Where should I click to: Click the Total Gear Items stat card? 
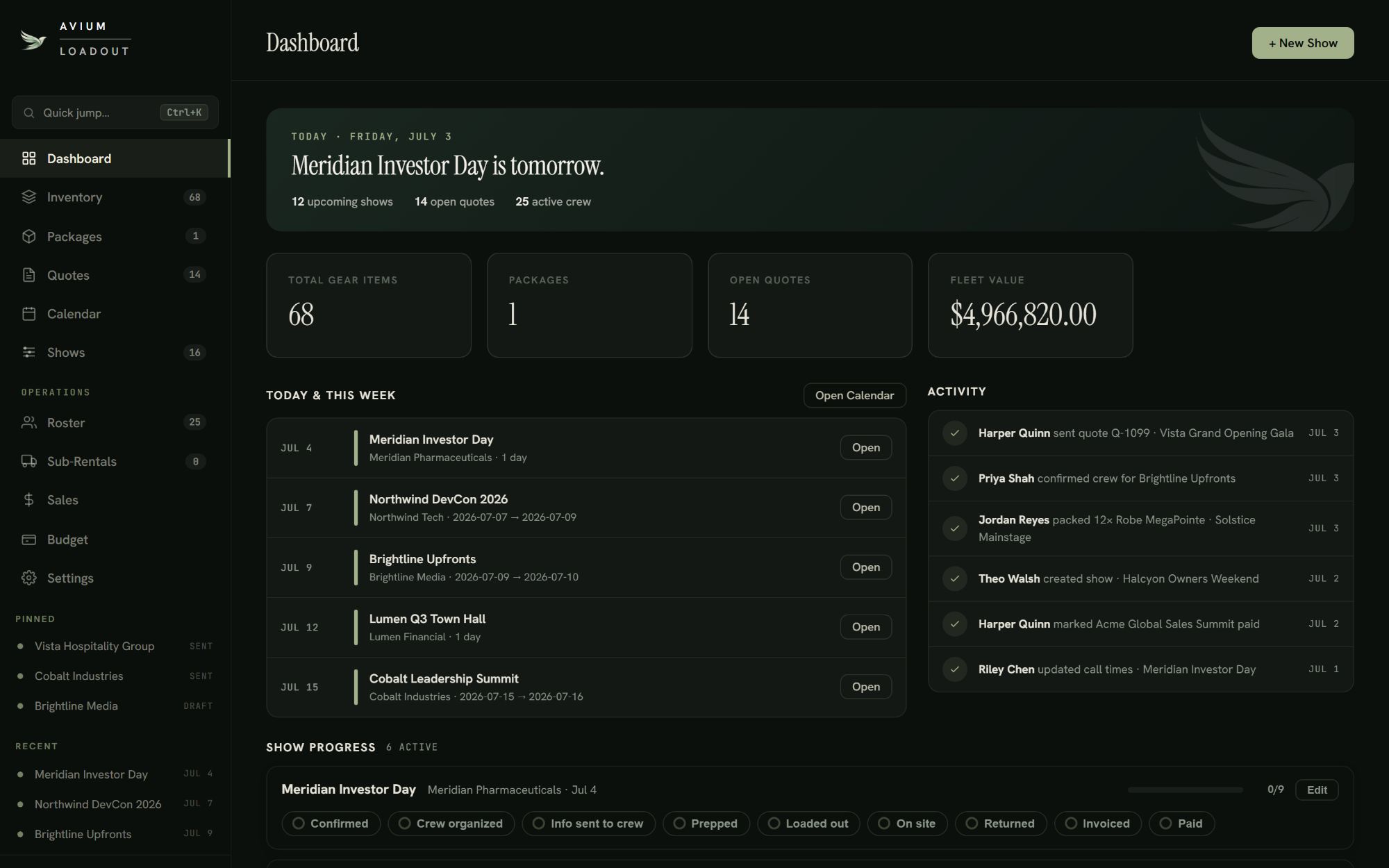click(369, 305)
